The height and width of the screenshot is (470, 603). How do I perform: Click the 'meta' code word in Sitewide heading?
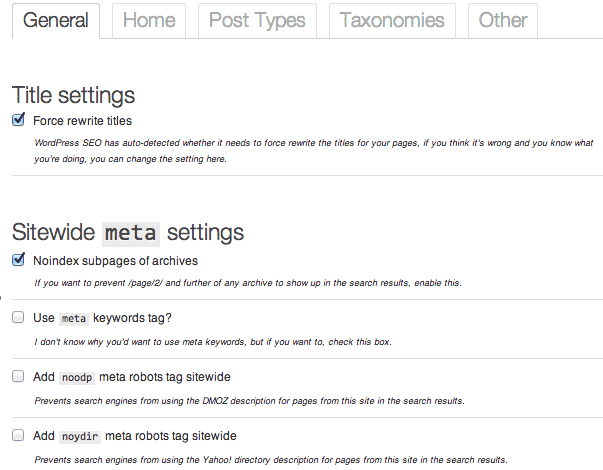click(x=131, y=233)
